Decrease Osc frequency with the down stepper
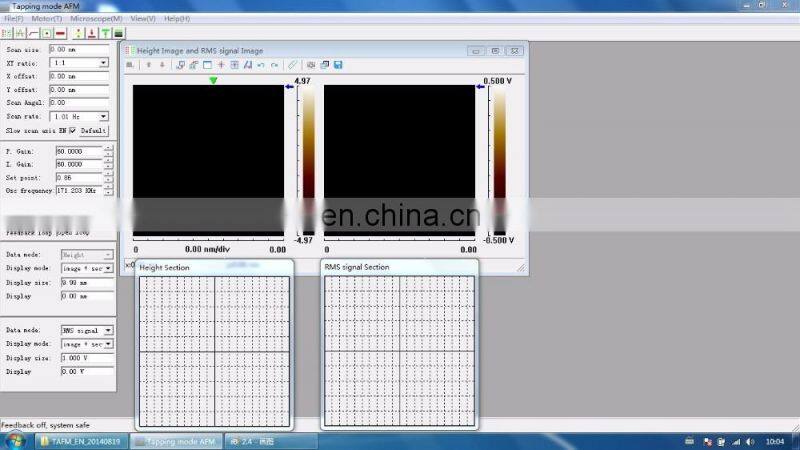The height and width of the screenshot is (450, 800). pos(108,193)
